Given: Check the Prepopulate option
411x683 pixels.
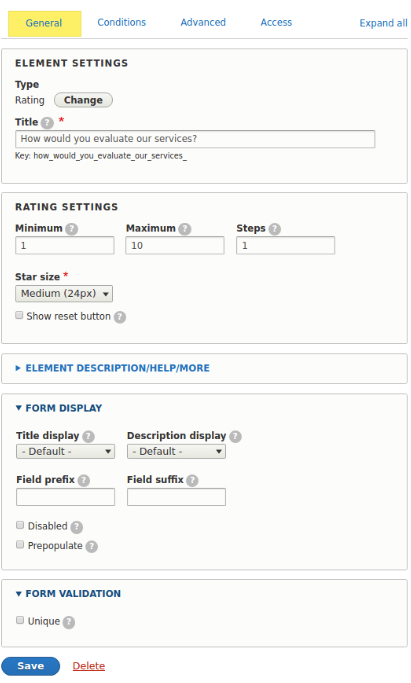Looking at the screenshot, I should [20, 545].
